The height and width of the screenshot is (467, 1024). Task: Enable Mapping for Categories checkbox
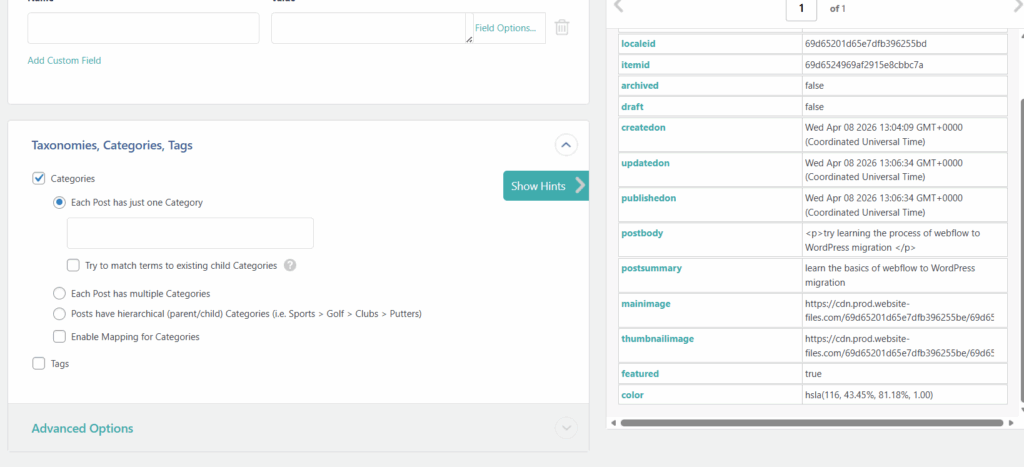(59, 336)
